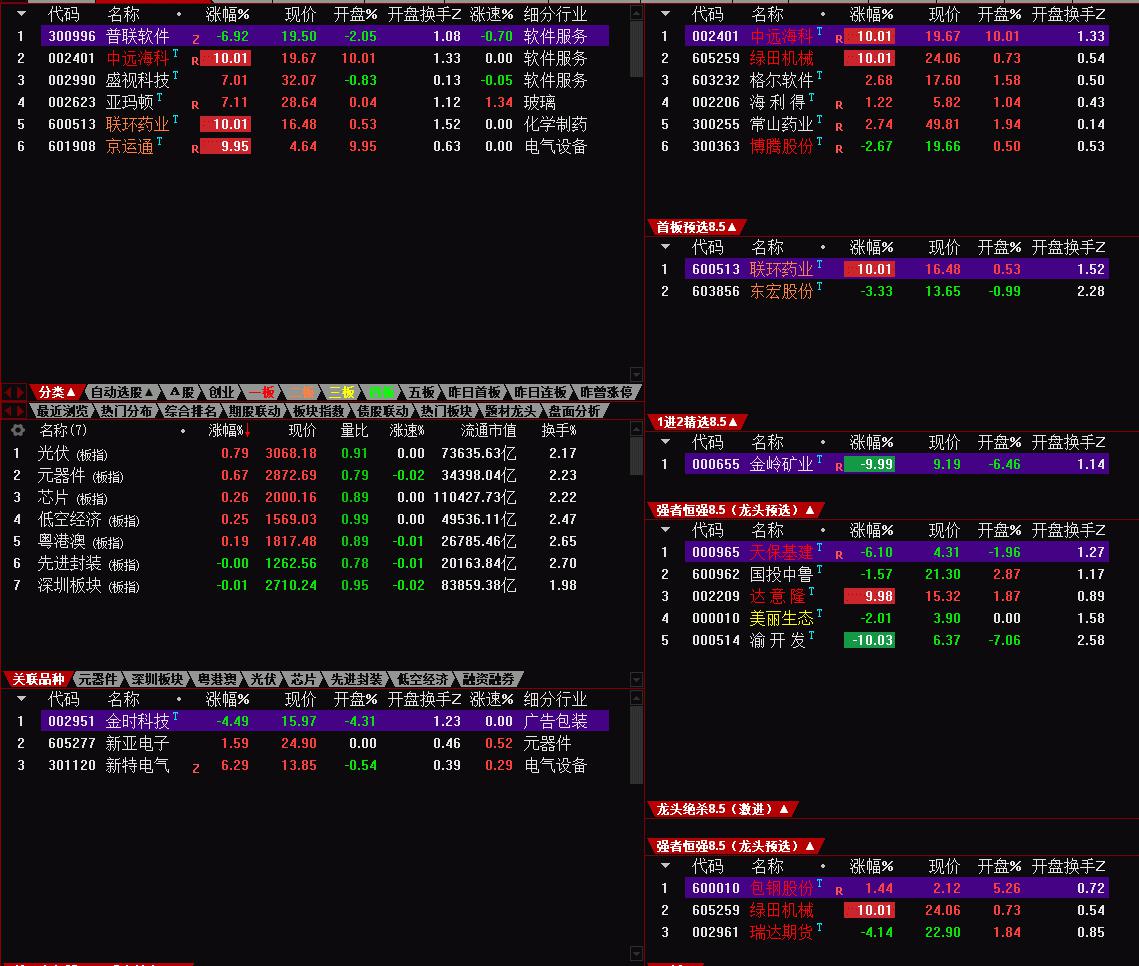Open header dropdown triangle under 1进2精选8.5
This screenshot has height=966, width=1139.
pos(665,442)
